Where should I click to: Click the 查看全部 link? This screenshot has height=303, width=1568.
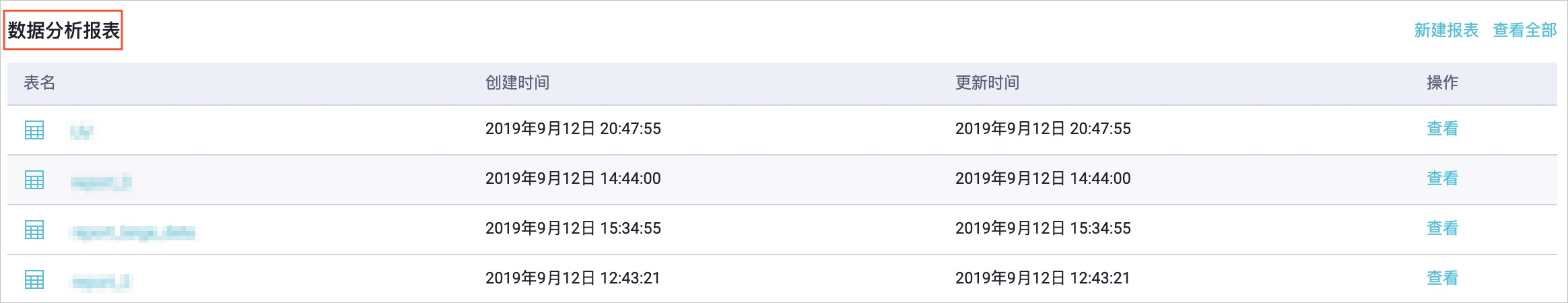[1525, 30]
